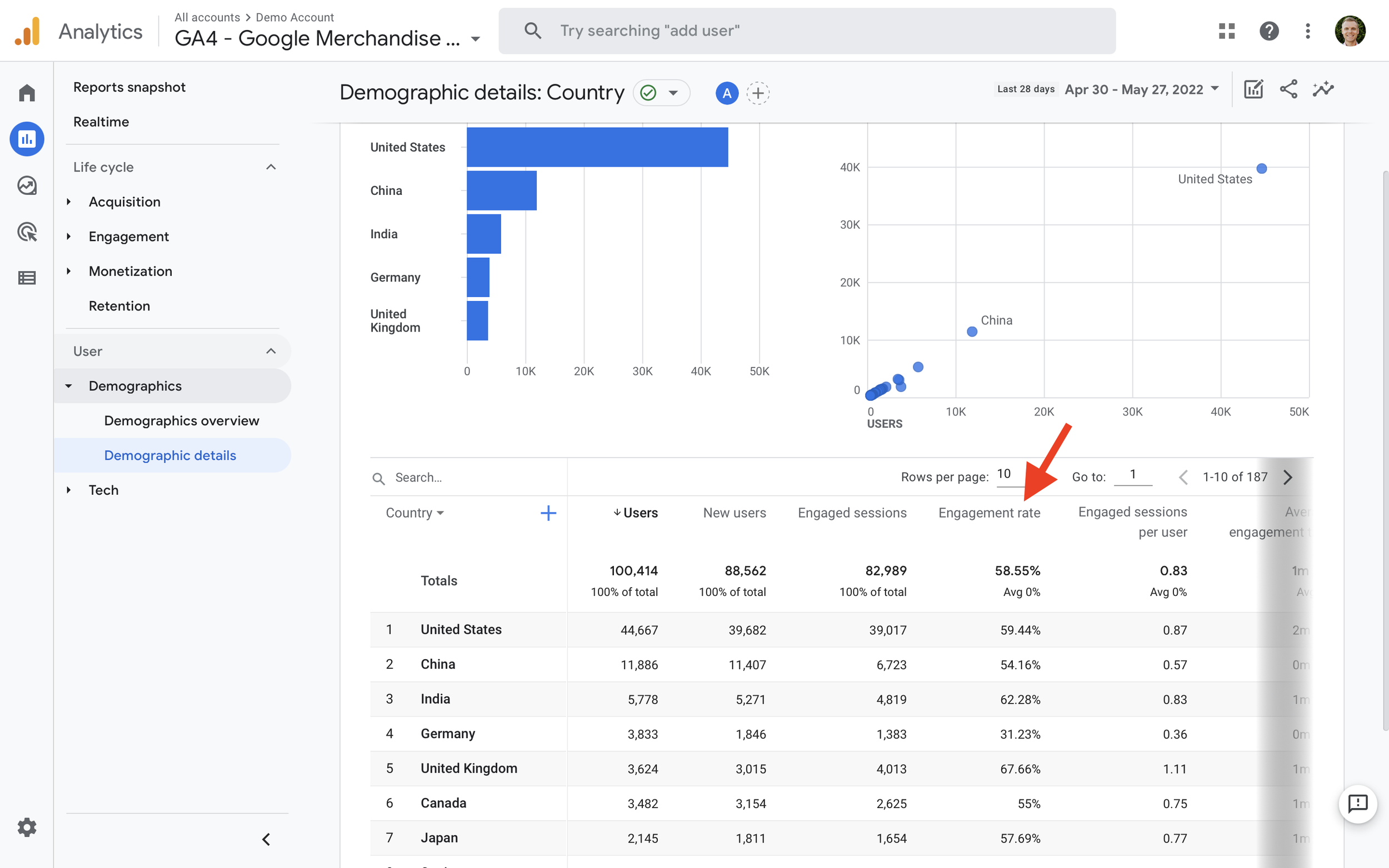Open the Insights sparkline icon
The height and width of the screenshot is (868, 1389).
point(1323,89)
